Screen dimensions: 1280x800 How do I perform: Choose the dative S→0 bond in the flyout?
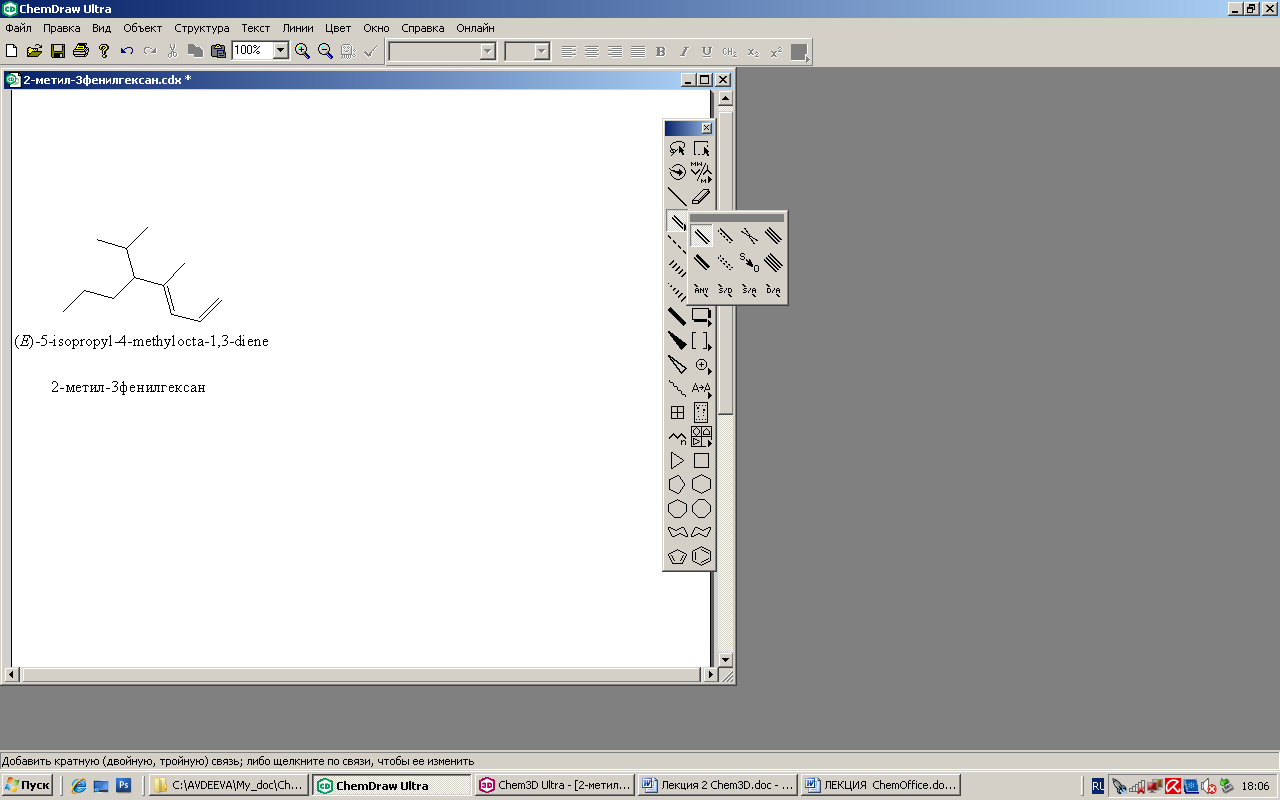pyautogui.click(x=749, y=263)
